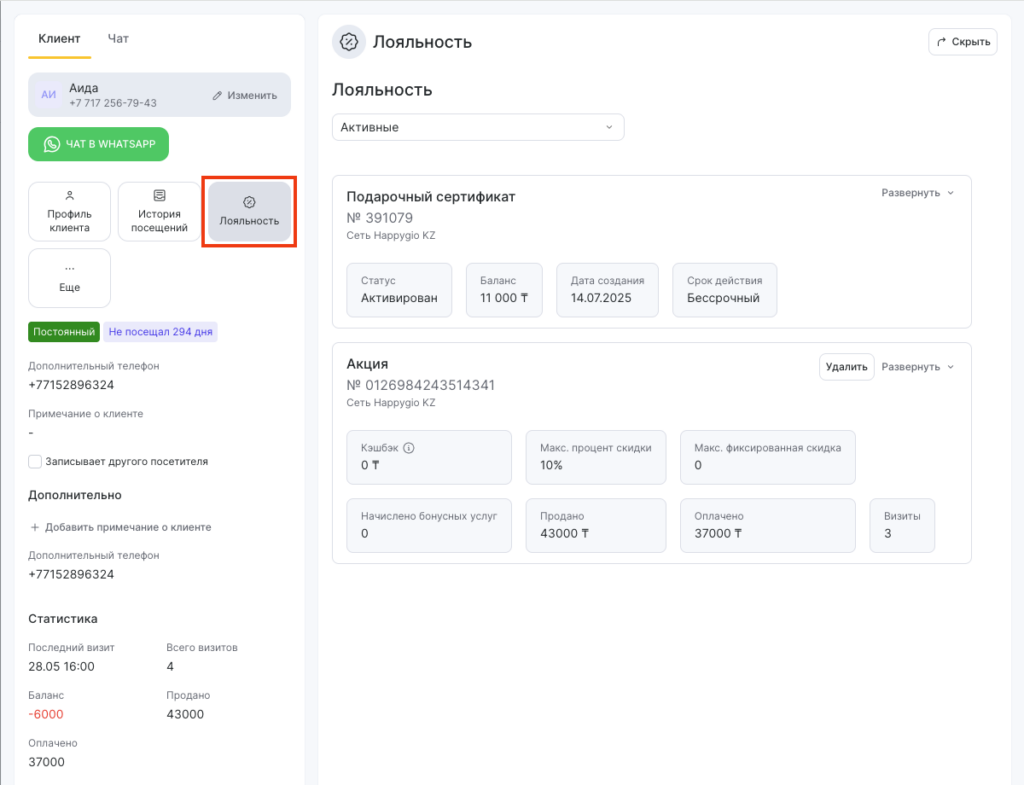
Task: Click the Еще three-dots icon
Action: tap(69, 269)
